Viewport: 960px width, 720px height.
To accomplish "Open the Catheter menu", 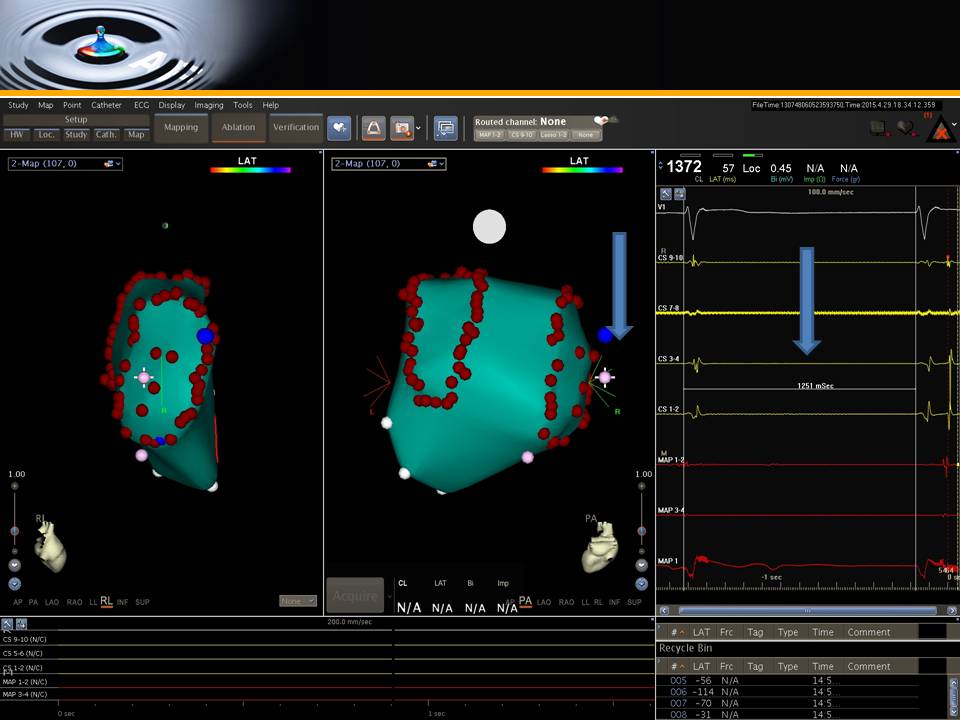I will (x=106, y=105).
